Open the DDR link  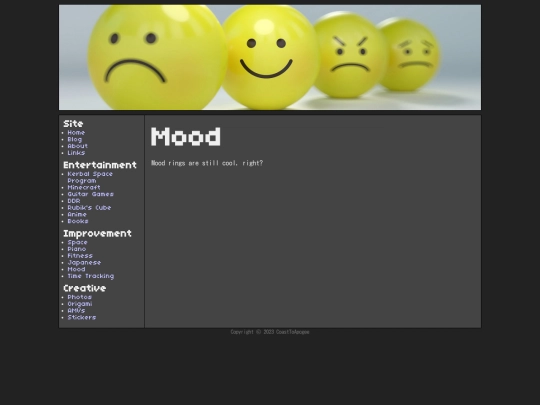[x=74, y=201]
